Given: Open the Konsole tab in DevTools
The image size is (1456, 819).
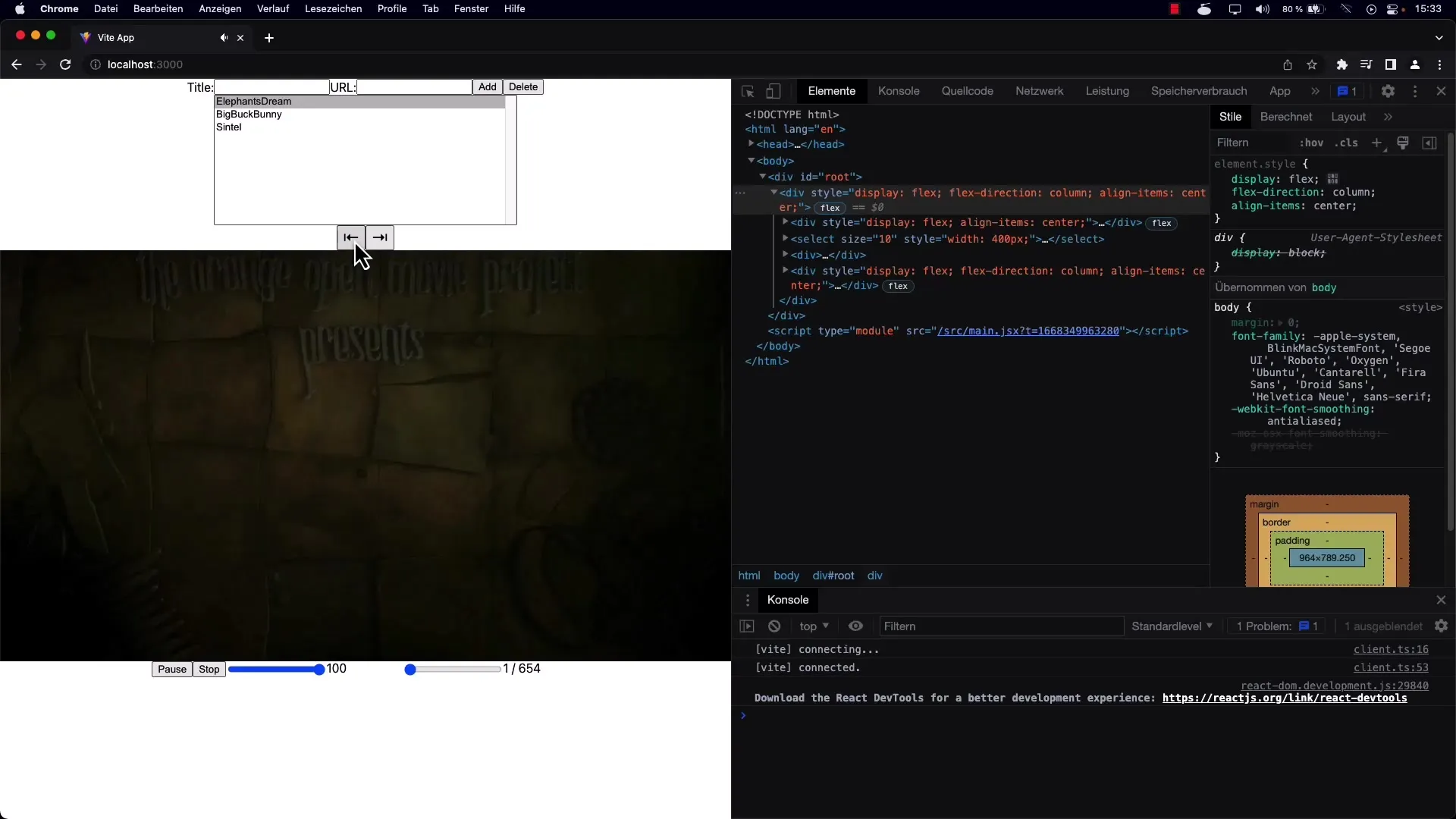Looking at the screenshot, I should pos(898,91).
